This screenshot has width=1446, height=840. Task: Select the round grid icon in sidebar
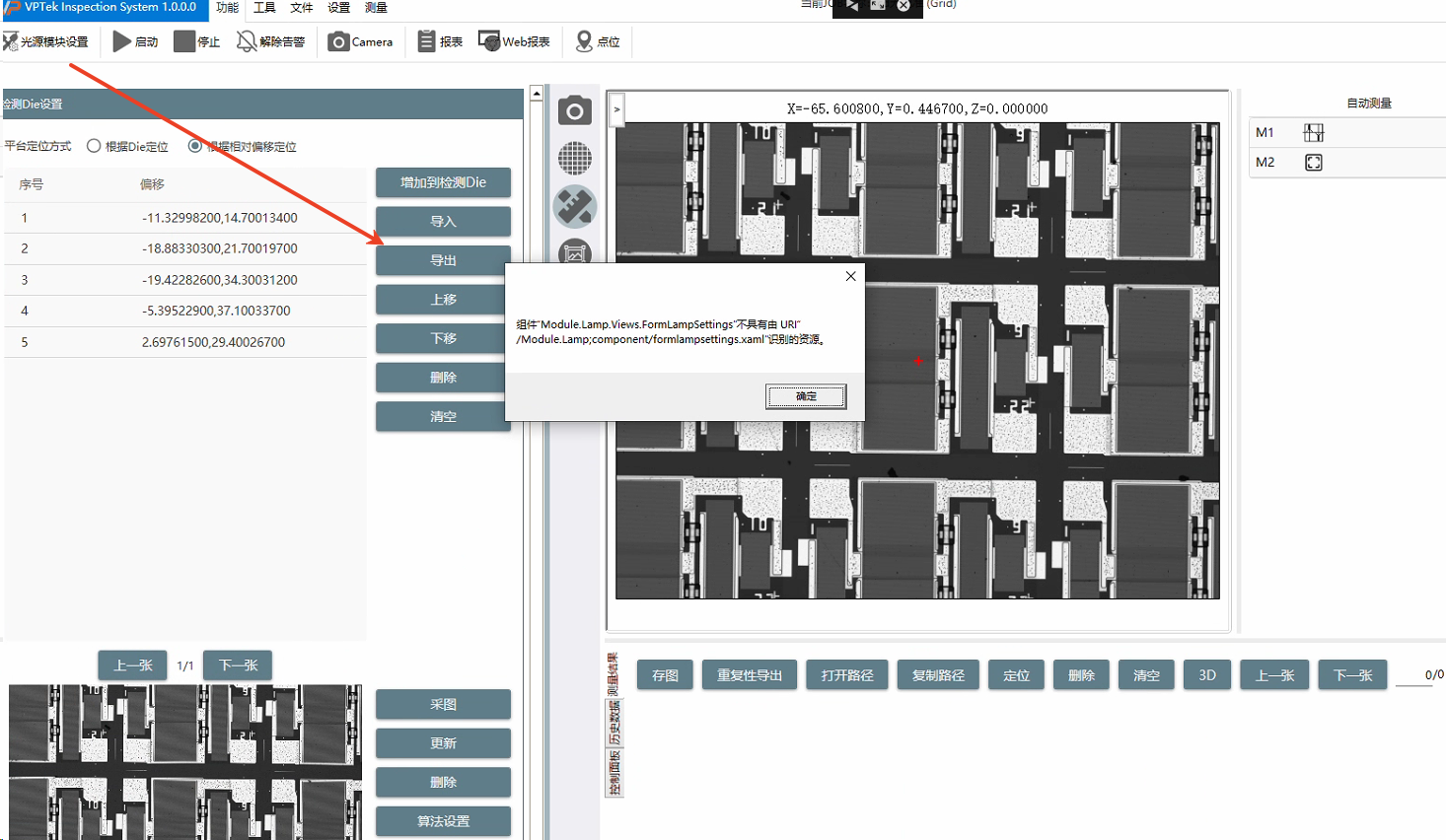[575, 158]
